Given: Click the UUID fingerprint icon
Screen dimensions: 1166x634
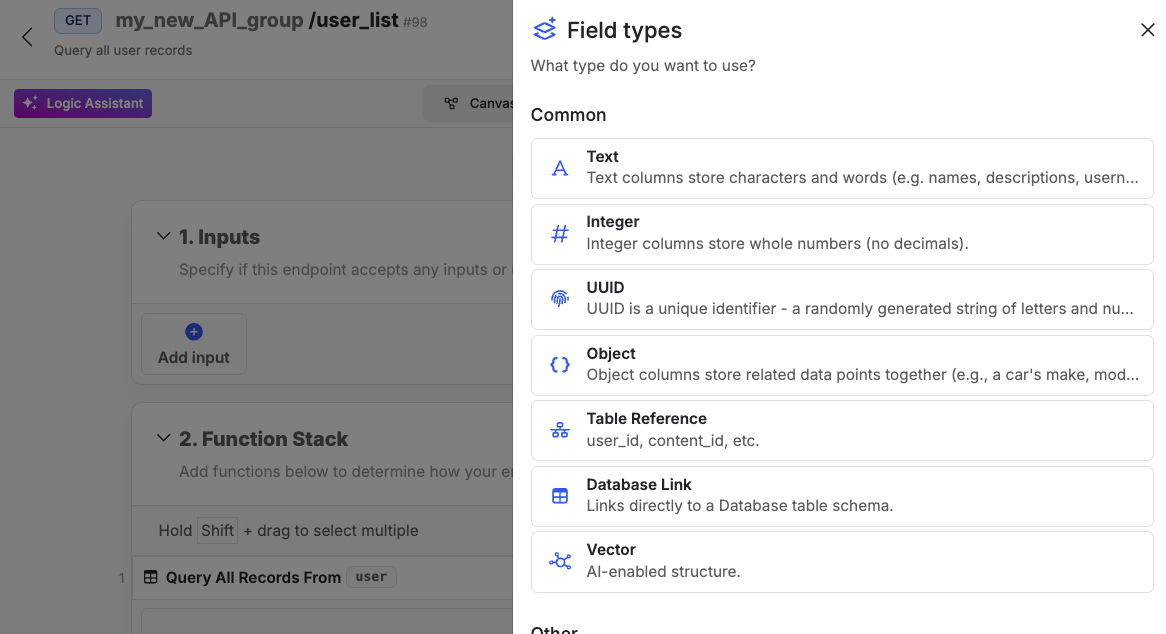Looking at the screenshot, I should tap(560, 299).
